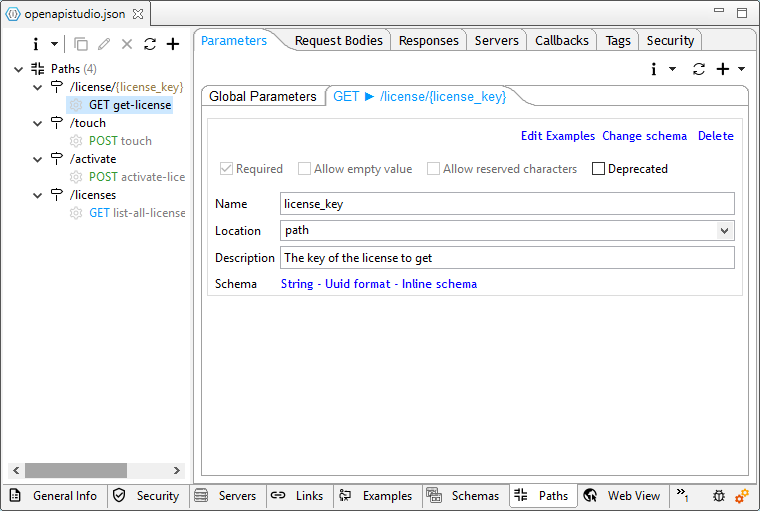Click the horizontal scrollbar under the Paths tree

[x=76, y=470]
